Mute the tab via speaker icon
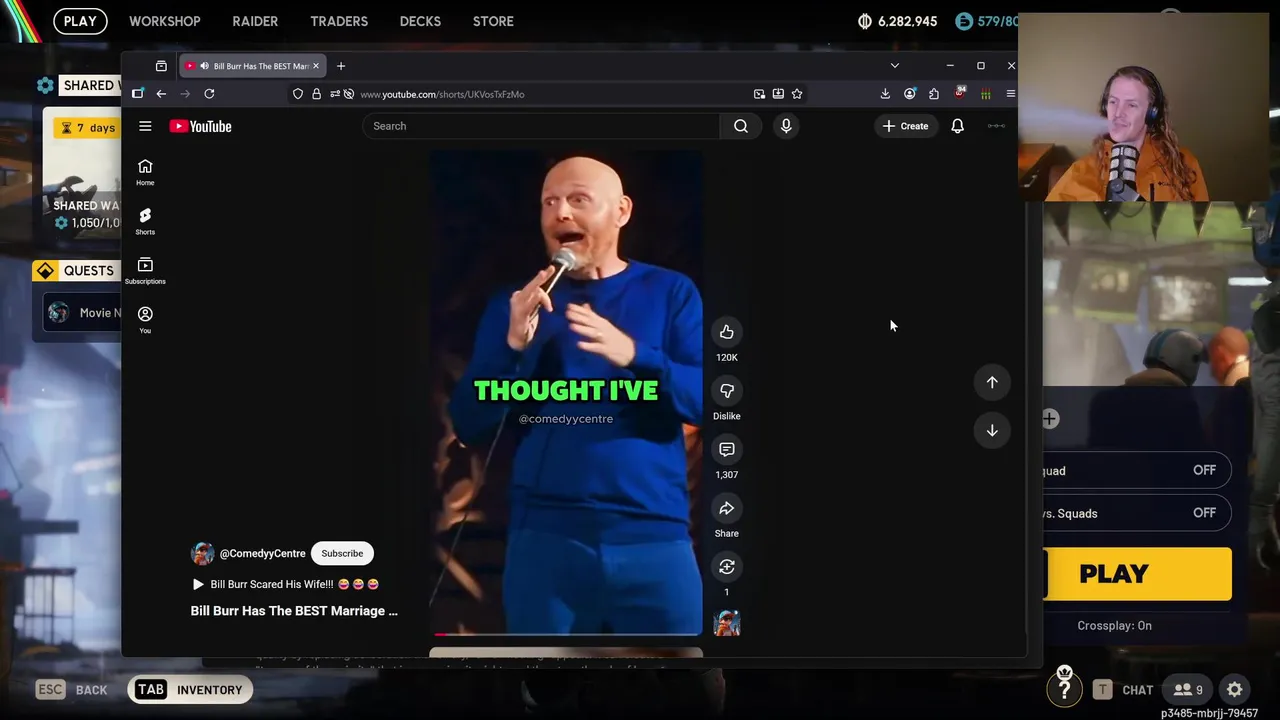The image size is (1280, 720). tap(204, 66)
